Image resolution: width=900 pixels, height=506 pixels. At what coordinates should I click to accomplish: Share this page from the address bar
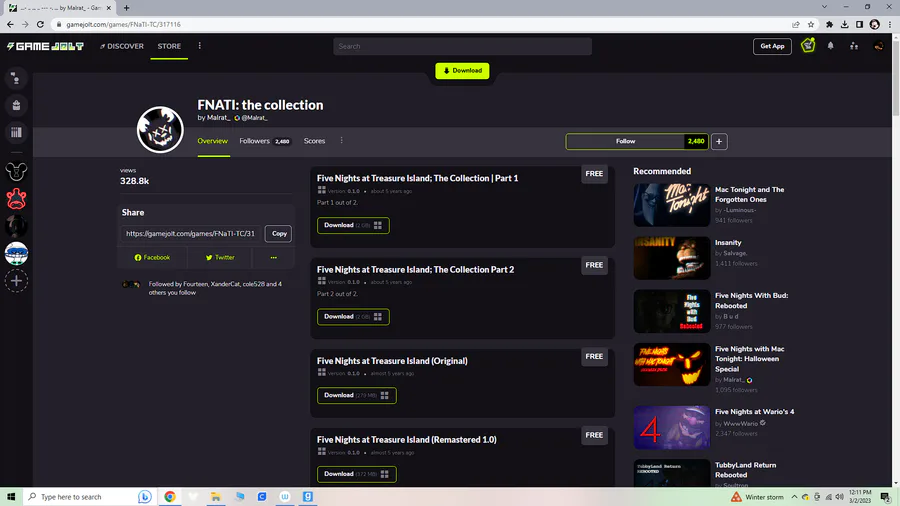point(796,24)
